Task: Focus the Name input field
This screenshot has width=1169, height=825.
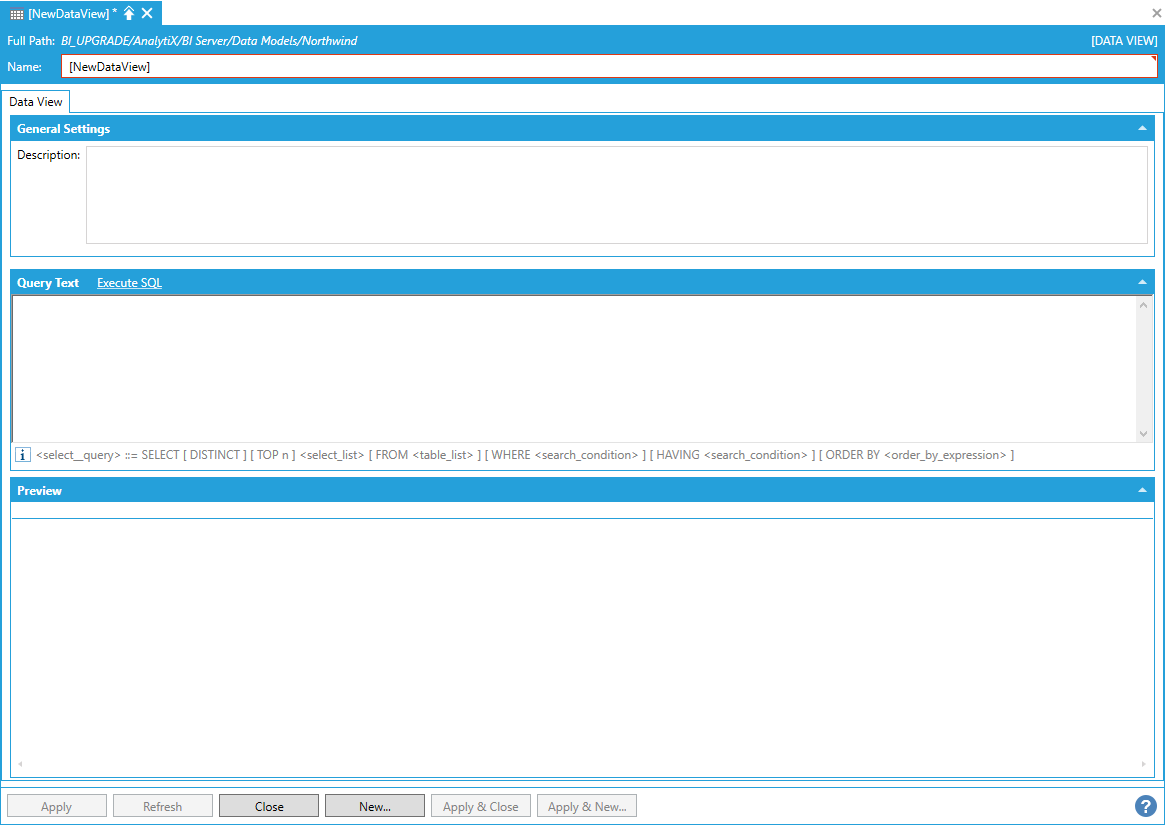Action: tap(608, 67)
